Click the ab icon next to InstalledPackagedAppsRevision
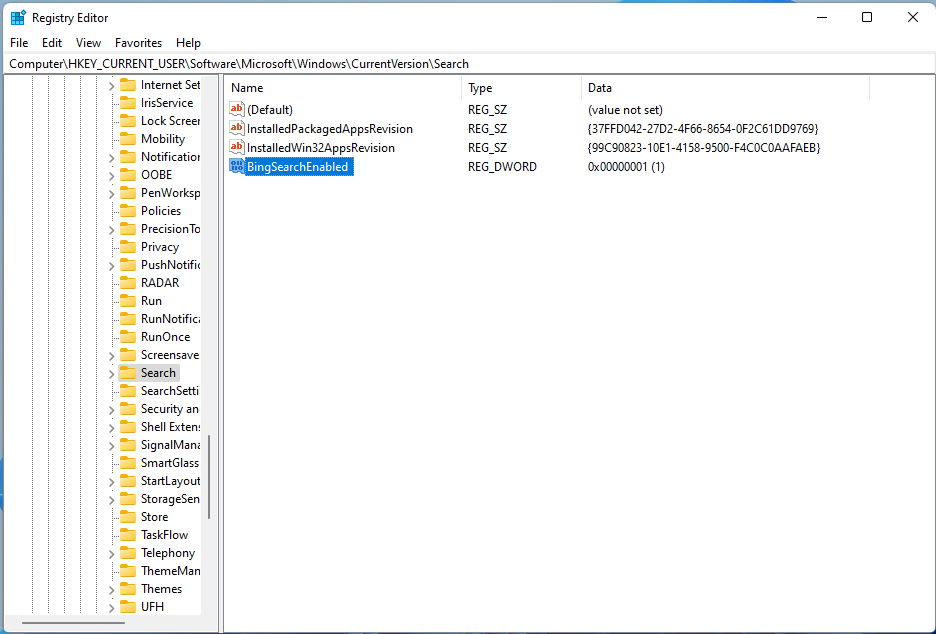Image resolution: width=936 pixels, height=634 pixels. point(235,128)
